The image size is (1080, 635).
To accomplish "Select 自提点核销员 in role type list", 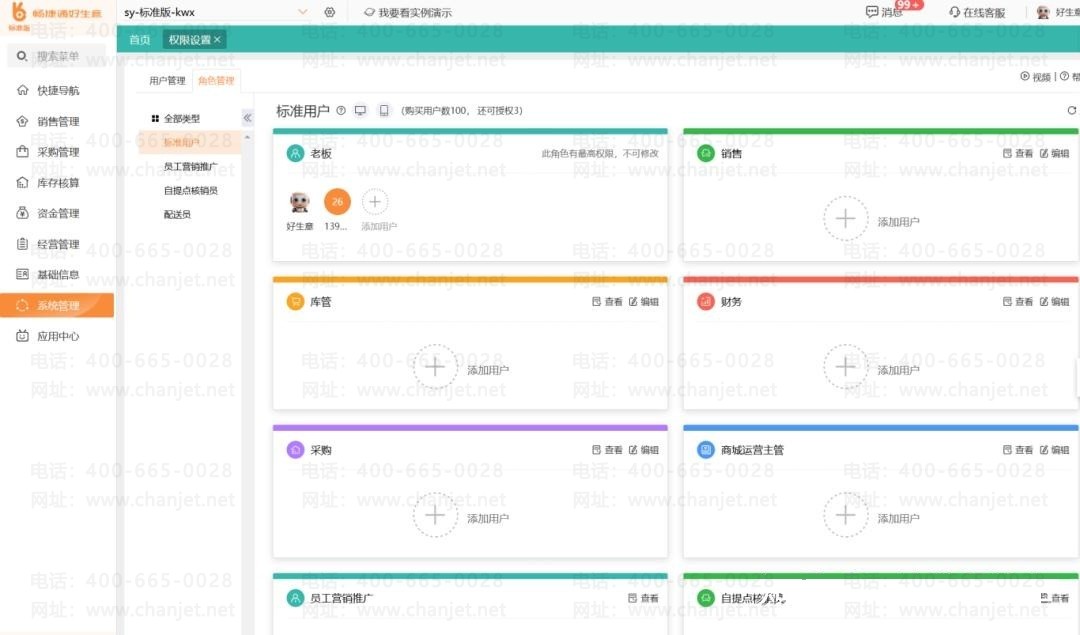I will coord(190,191).
